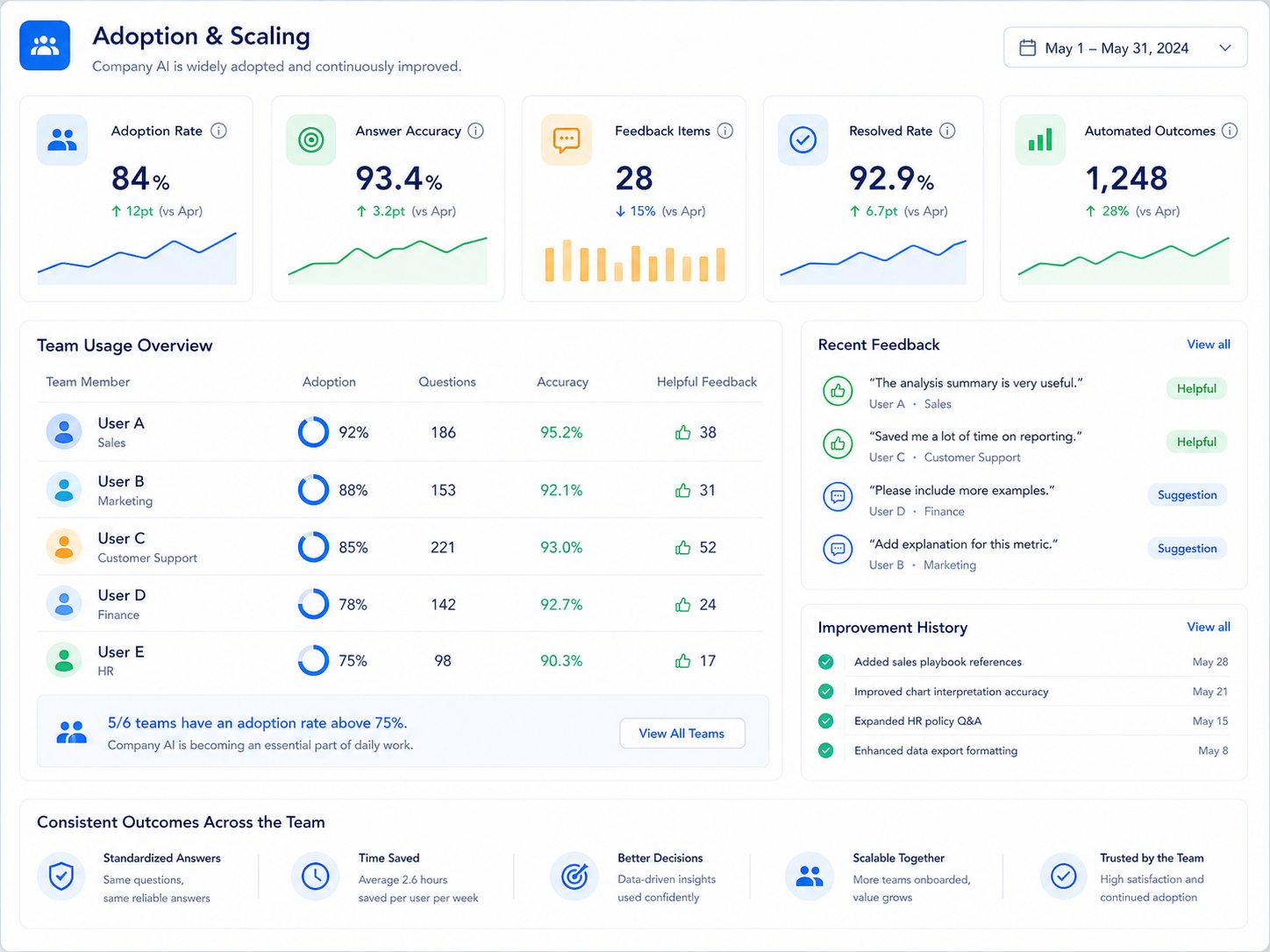Click the Resolved Rate checkmark circle icon
1270x952 pixels.
click(x=803, y=139)
